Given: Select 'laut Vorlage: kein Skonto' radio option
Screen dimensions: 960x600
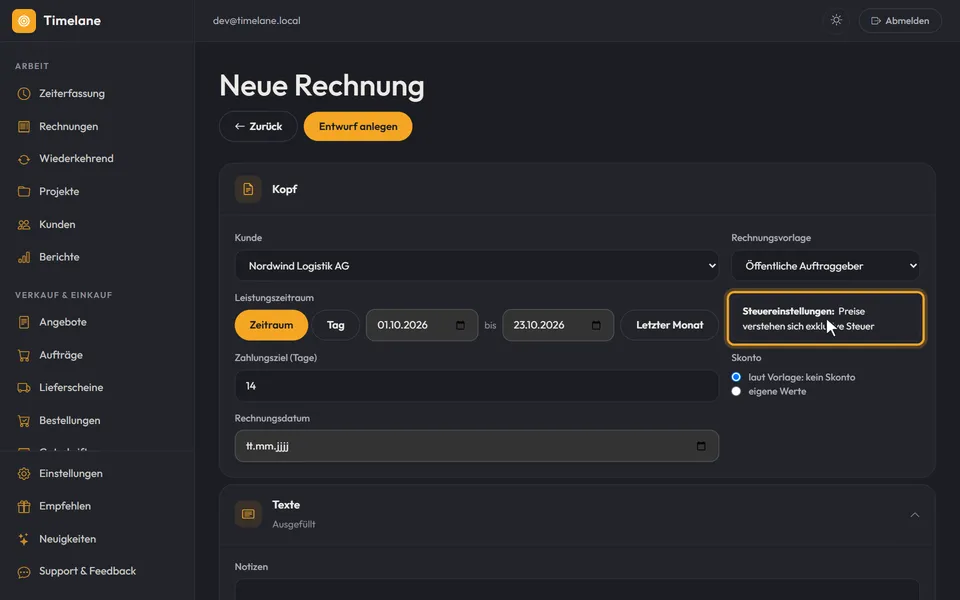Looking at the screenshot, I should pos(736,377).
